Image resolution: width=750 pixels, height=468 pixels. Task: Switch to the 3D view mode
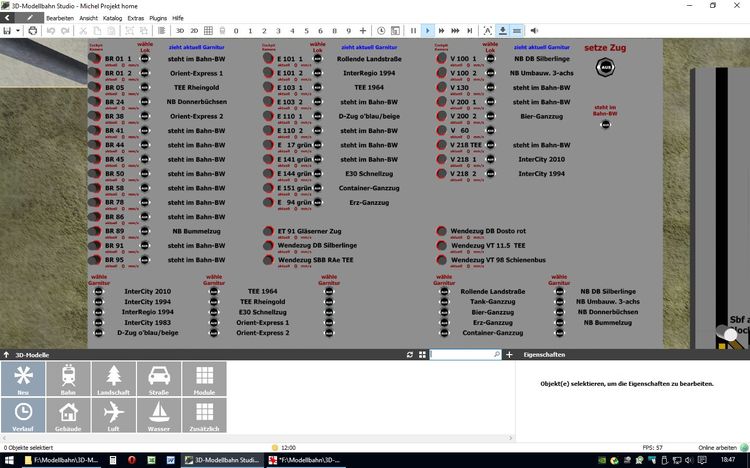[180, 31]
